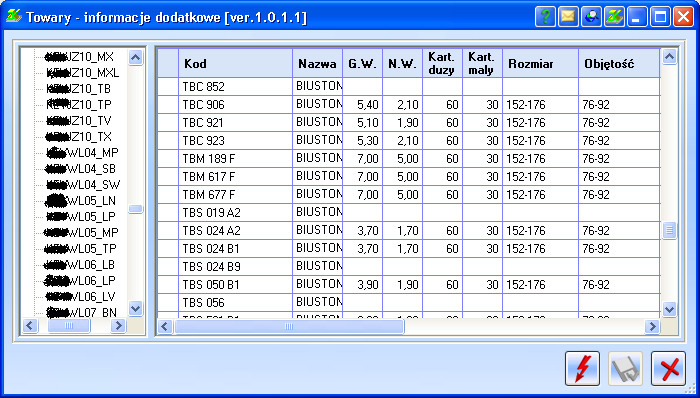Select tree item ending in WL04_SW
Image resolution: width=700 pixels, height=398 pixels.
[83, 185]
